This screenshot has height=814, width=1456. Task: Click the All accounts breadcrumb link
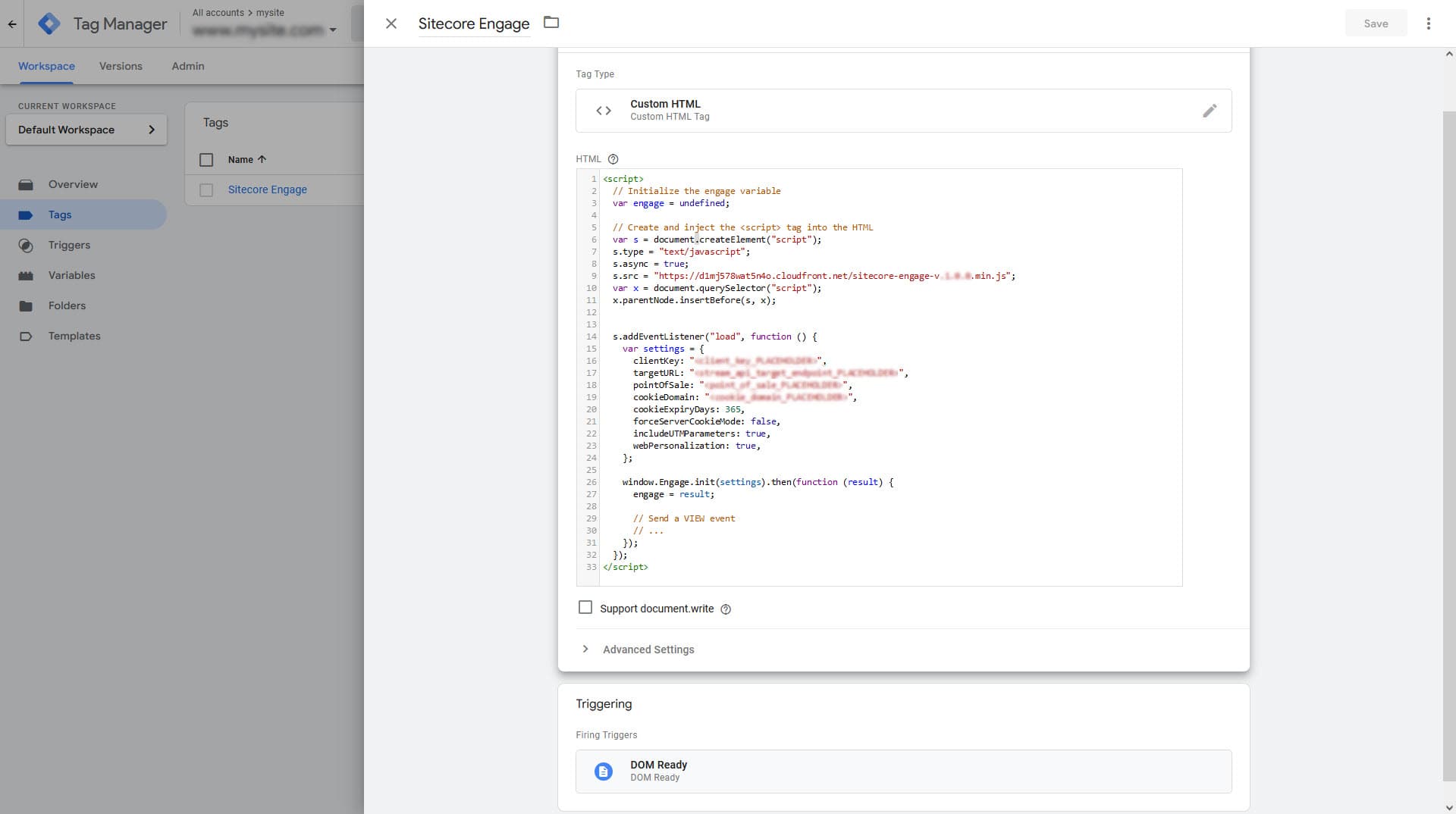coord(218,13)
